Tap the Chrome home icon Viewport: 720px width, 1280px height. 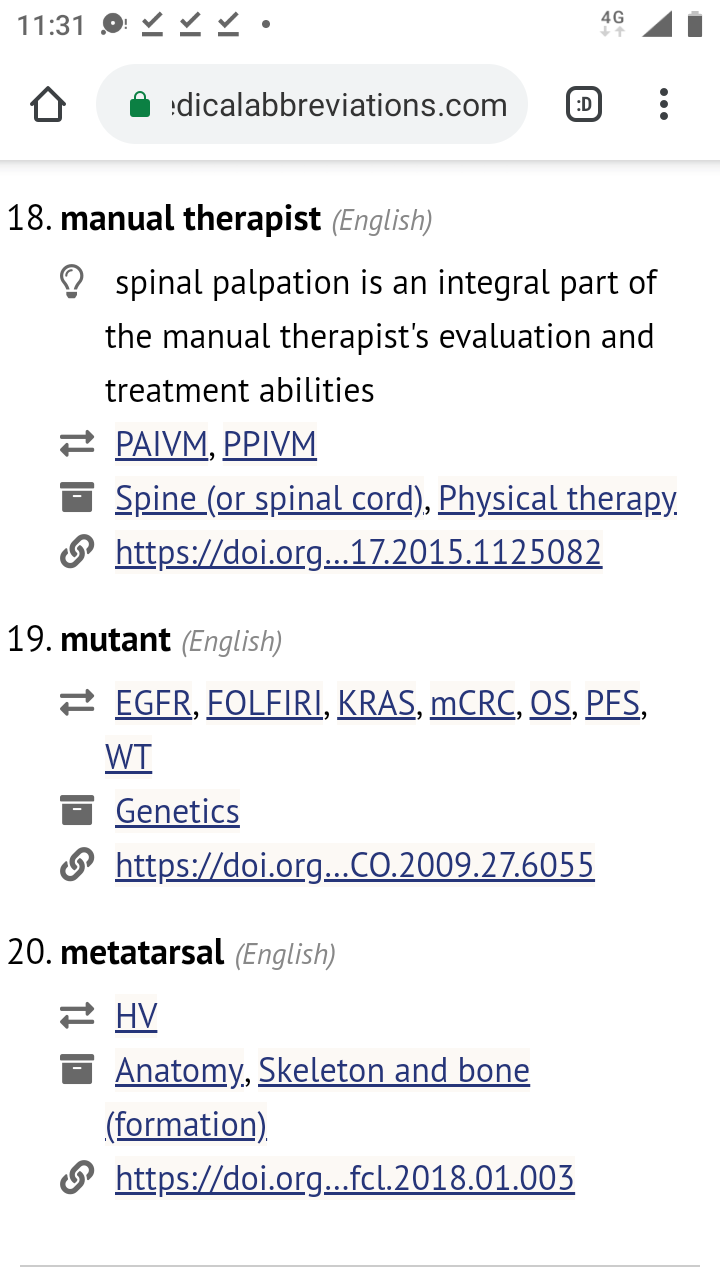click(x=48, y=105)
